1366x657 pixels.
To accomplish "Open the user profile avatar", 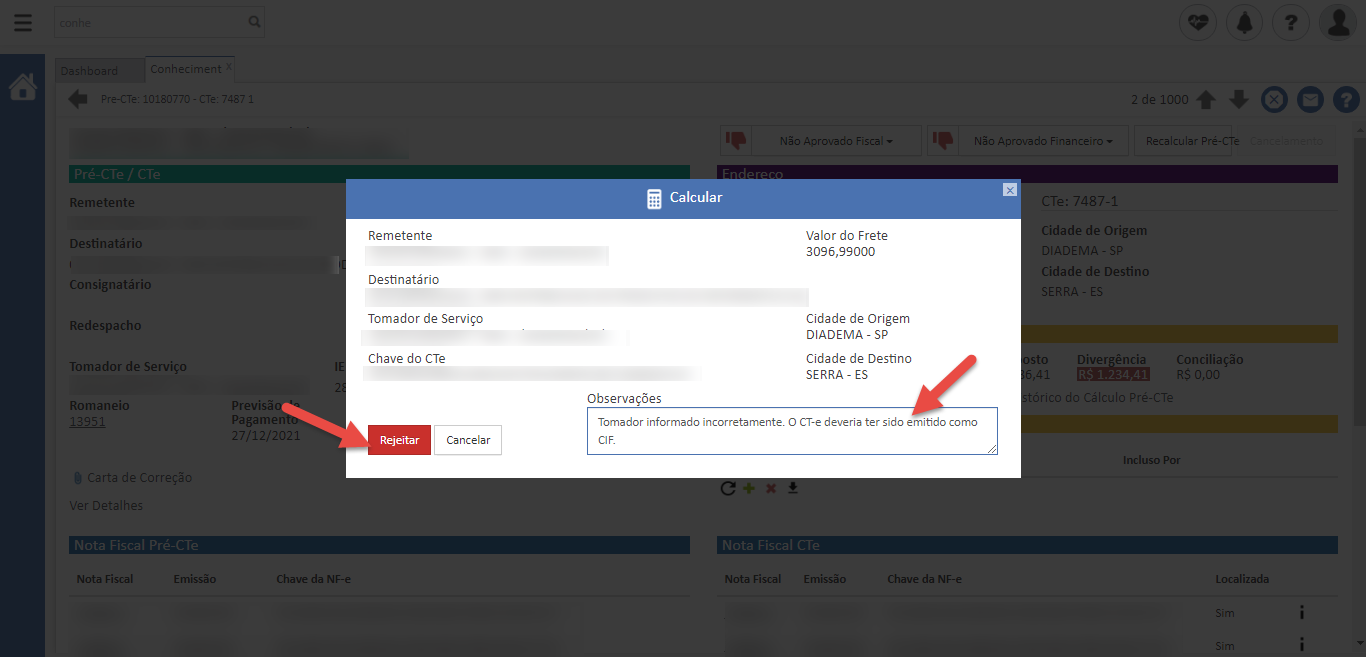I will tap(1338, 22).
